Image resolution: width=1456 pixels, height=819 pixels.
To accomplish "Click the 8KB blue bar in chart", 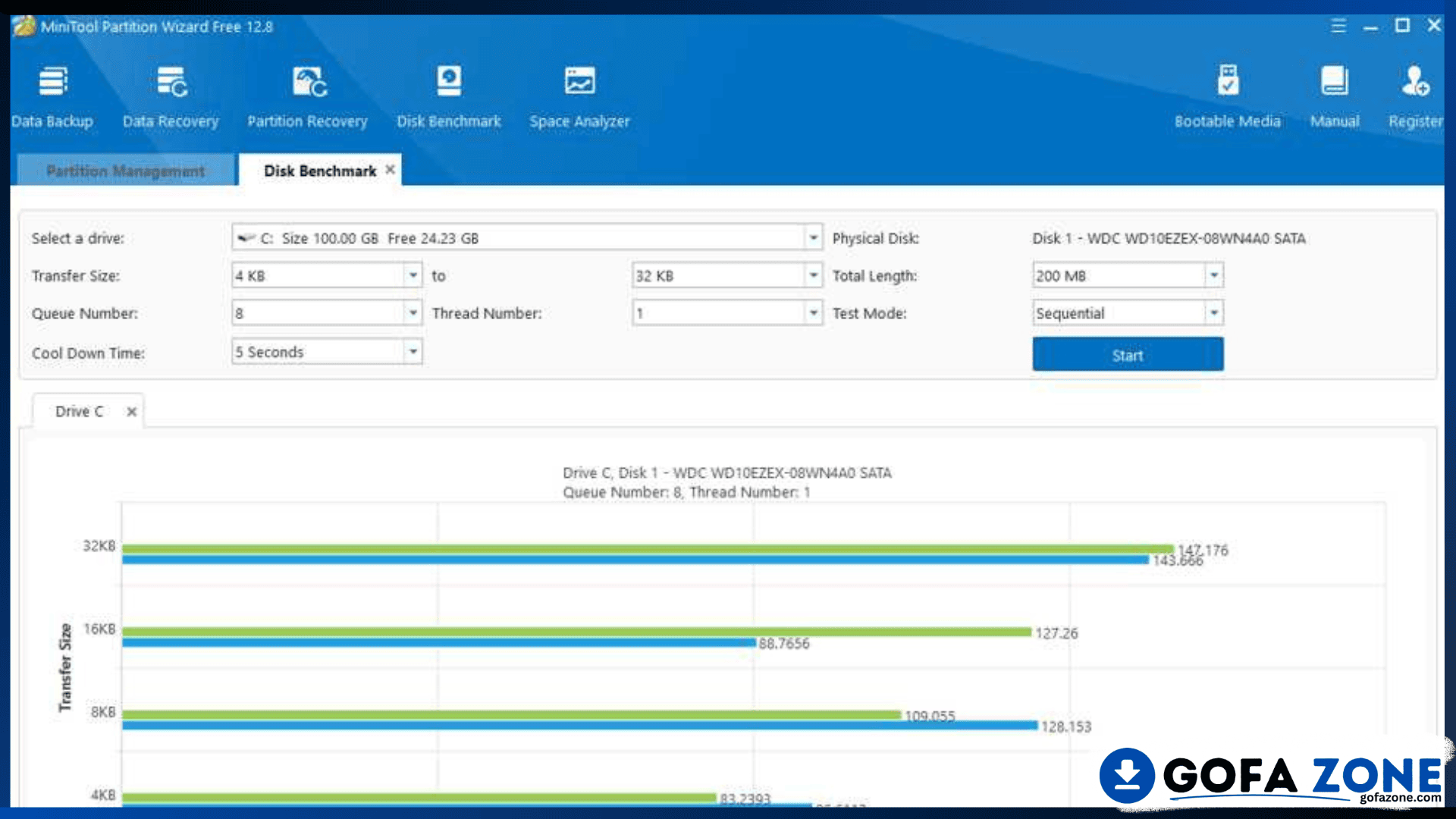I will click(x=579, y=725).
